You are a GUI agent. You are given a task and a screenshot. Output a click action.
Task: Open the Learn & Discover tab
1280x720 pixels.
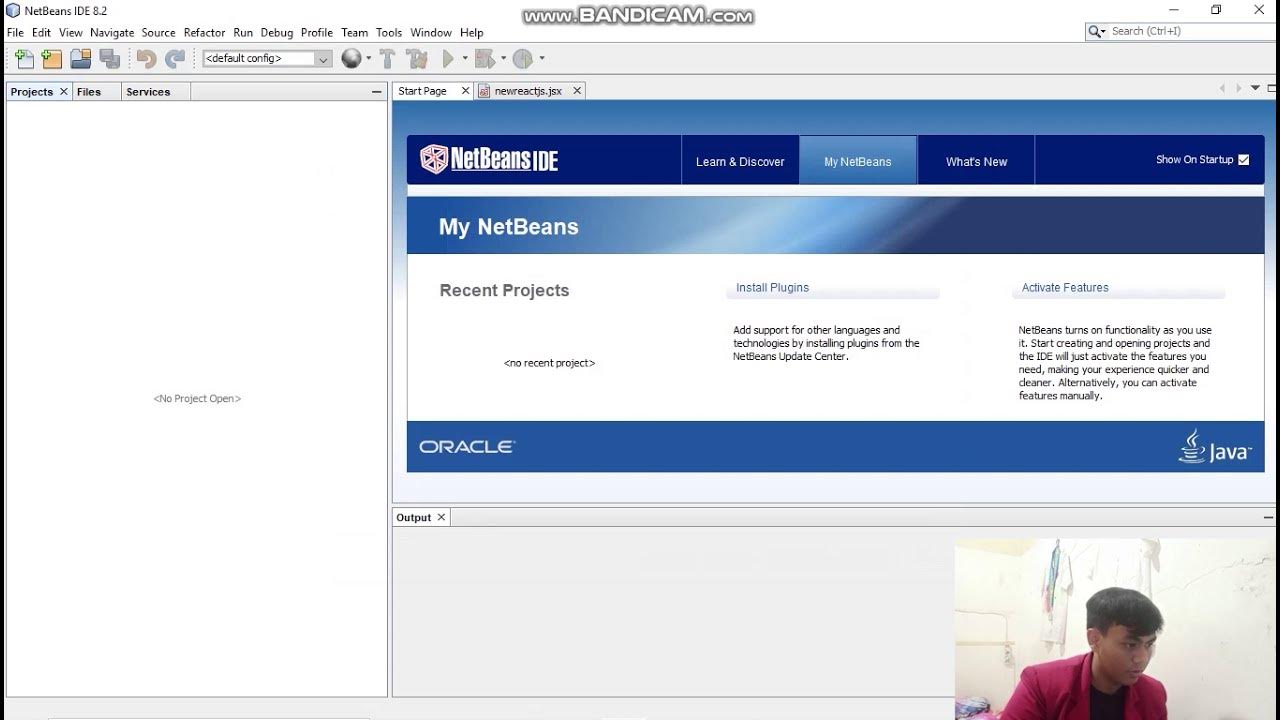740,161
